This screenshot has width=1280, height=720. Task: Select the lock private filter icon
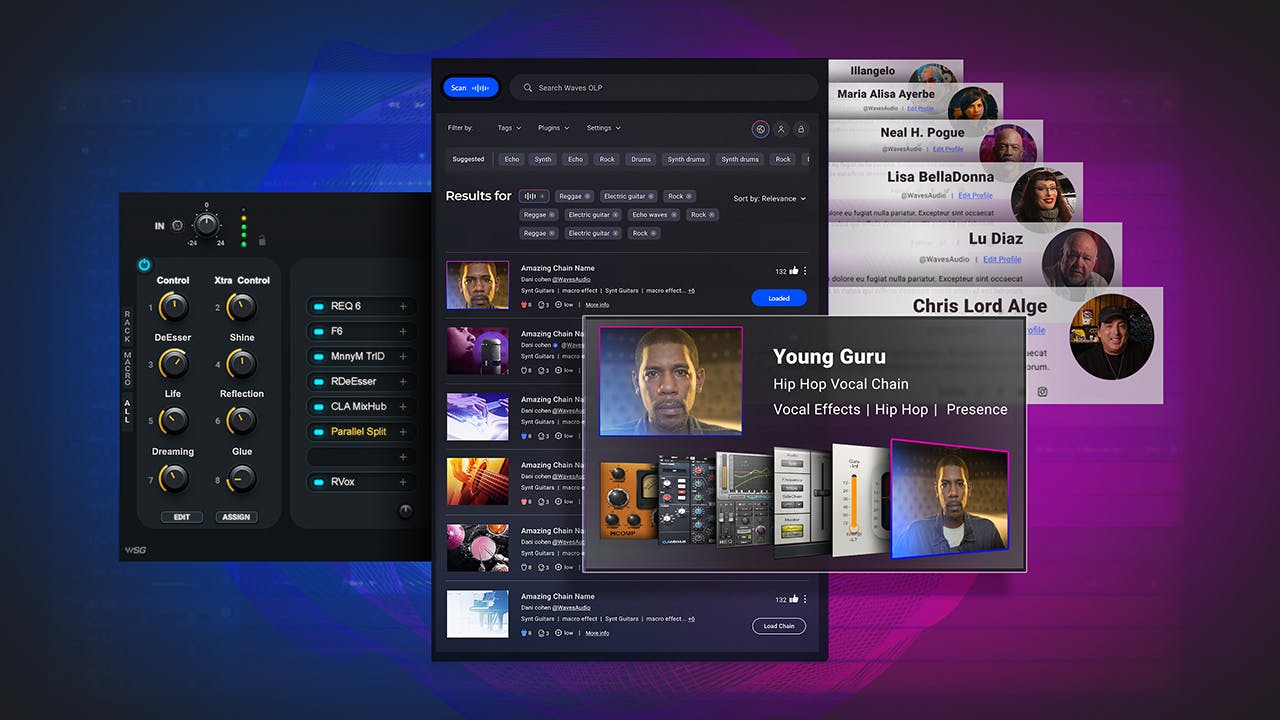[x=800, y=129]
